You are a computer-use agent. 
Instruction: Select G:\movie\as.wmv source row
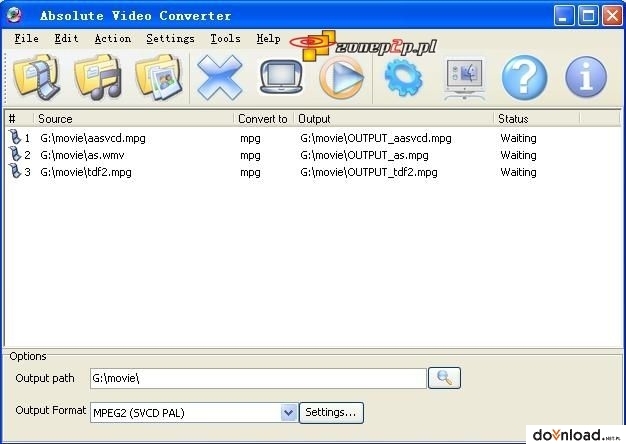[x=82, y=155]
